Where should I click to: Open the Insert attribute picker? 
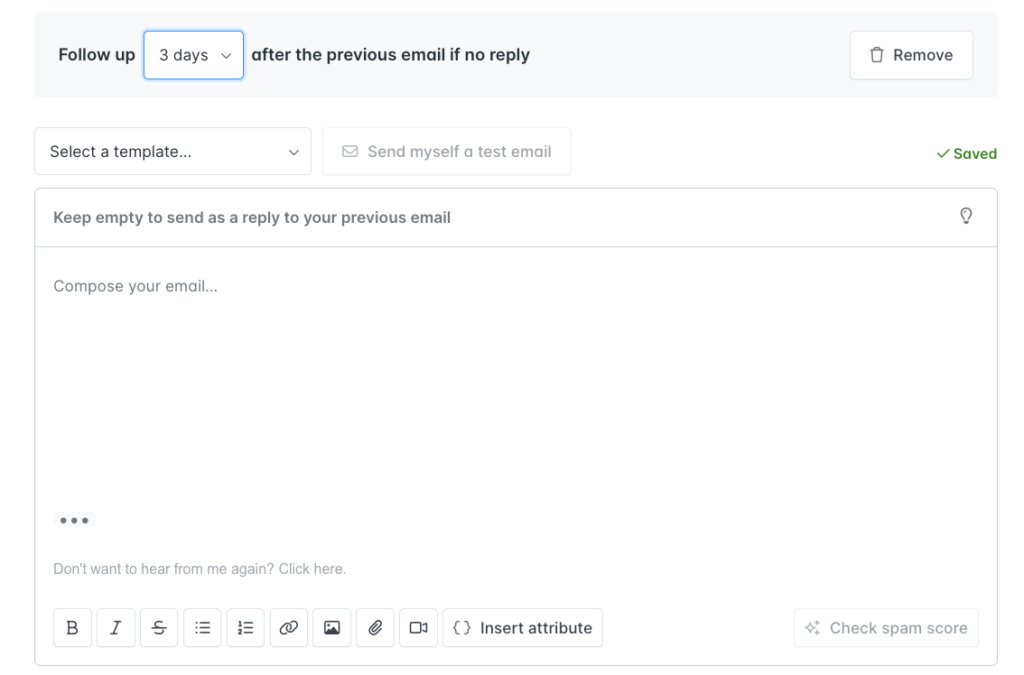(522, 627)
